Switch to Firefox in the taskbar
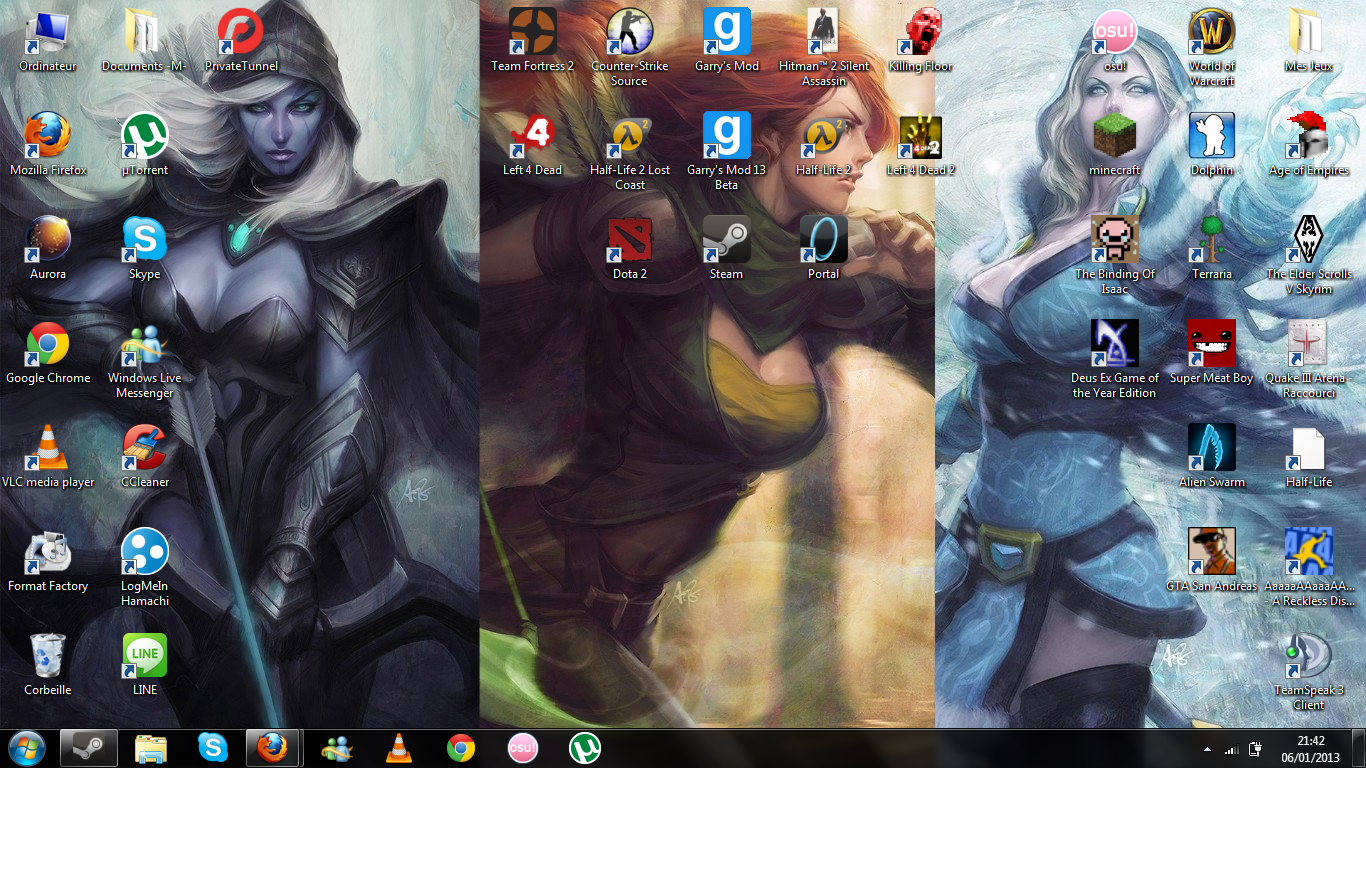Image resolution: width=1366 pixels, height=885 pixels. [273, 748]
